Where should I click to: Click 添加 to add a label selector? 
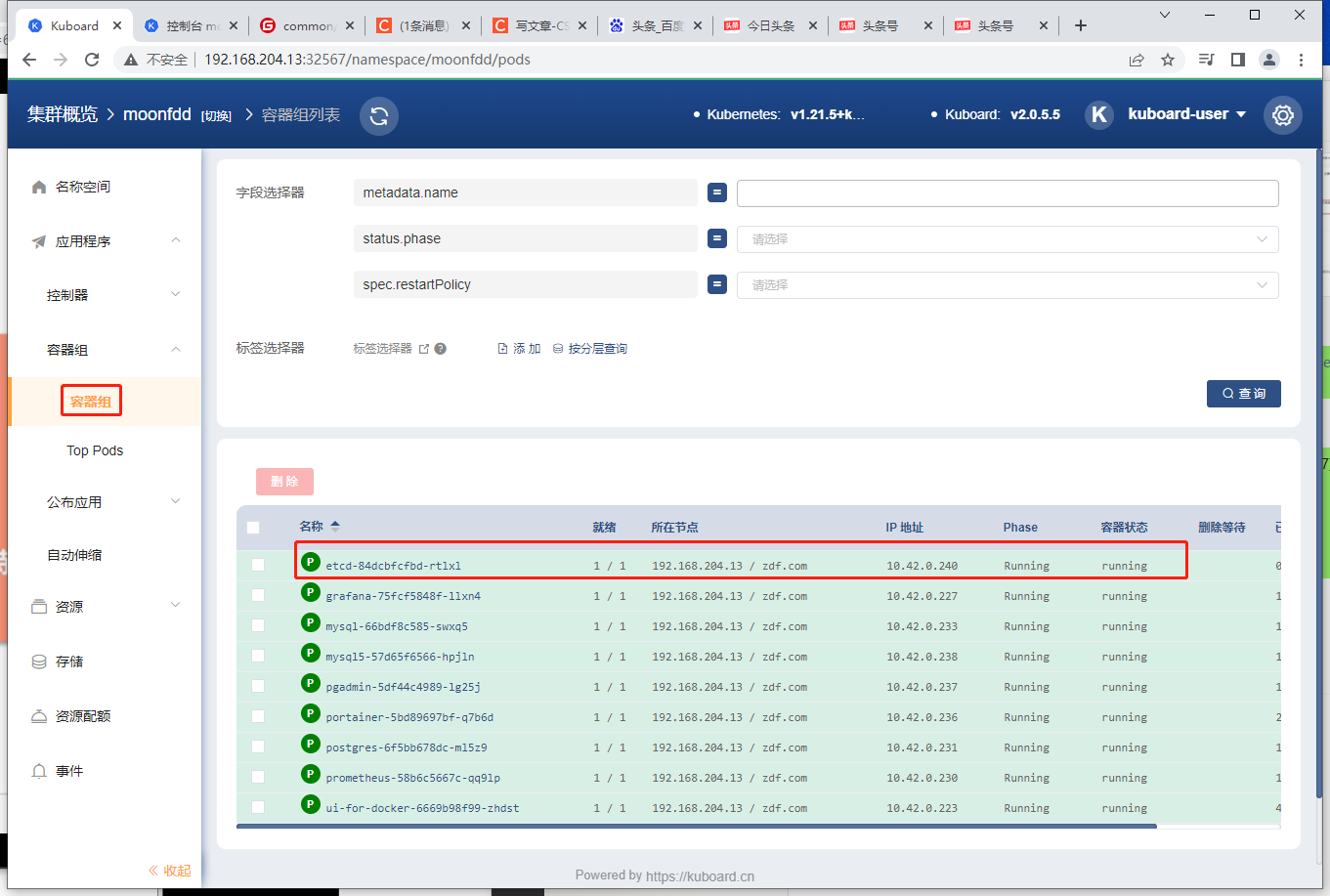tap(519, 349)
